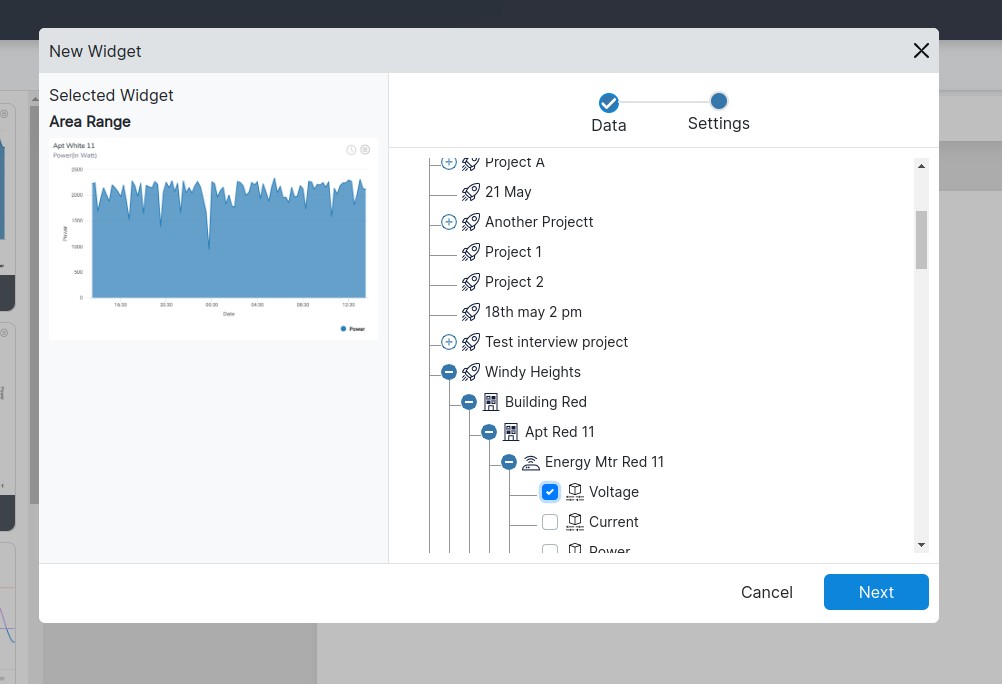
Task: Go to the Data step
Action: coord(608,103)
